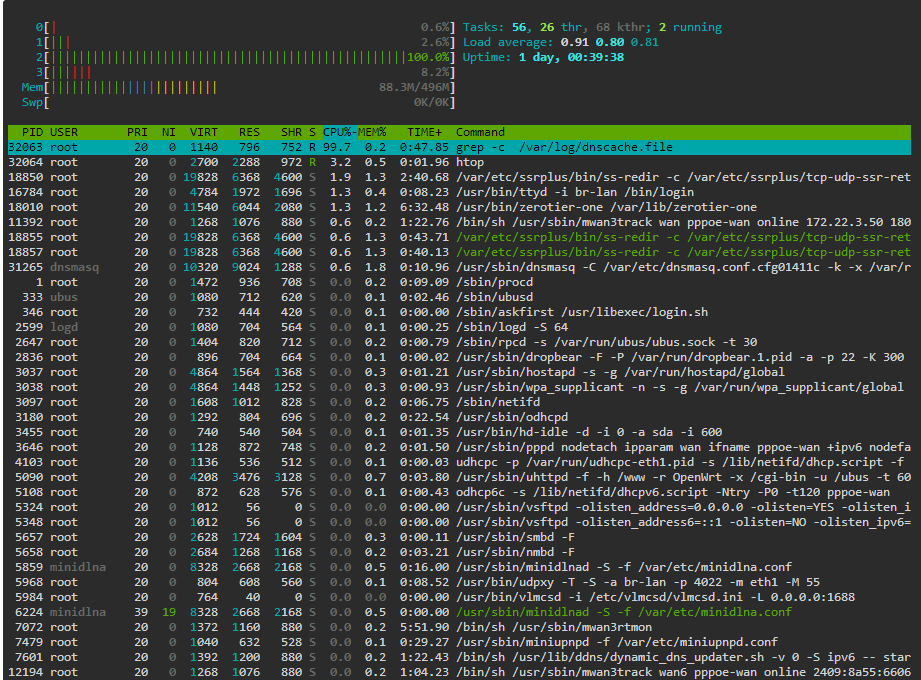
Task: Select the pppd nodetach process
Action: tap(459, 447)
